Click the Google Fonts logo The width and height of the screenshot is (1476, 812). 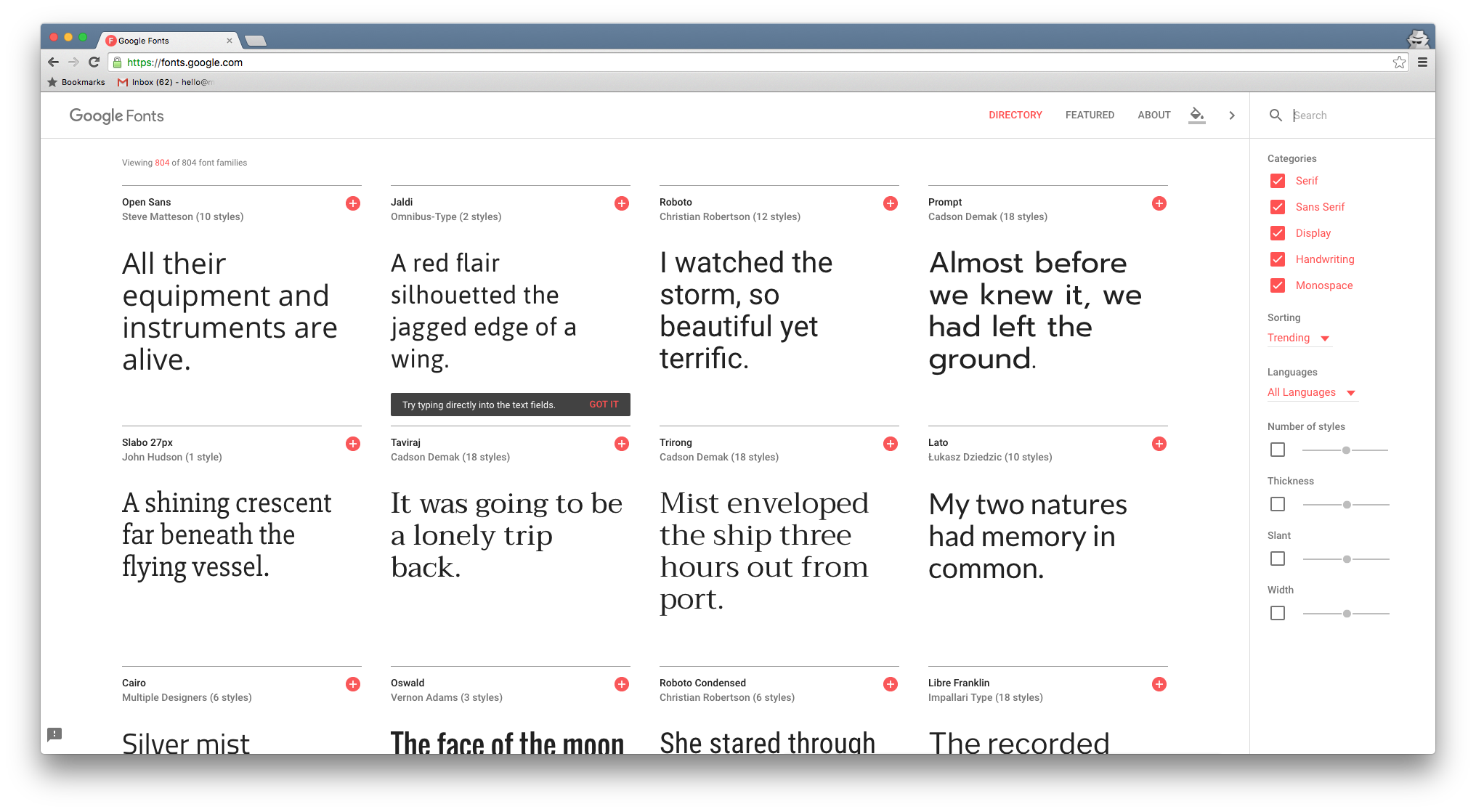[116, 115]
